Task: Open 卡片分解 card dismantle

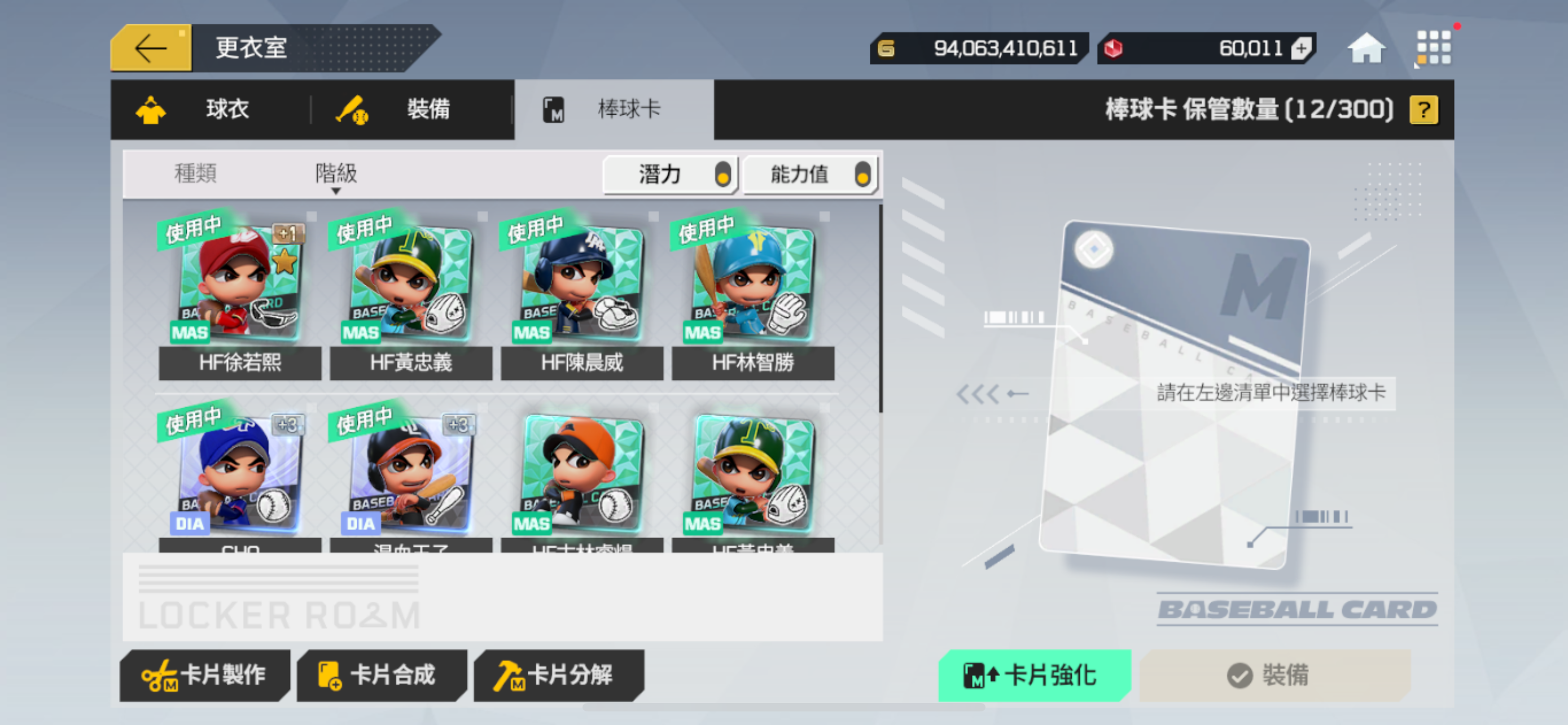Action: (558, 675)
